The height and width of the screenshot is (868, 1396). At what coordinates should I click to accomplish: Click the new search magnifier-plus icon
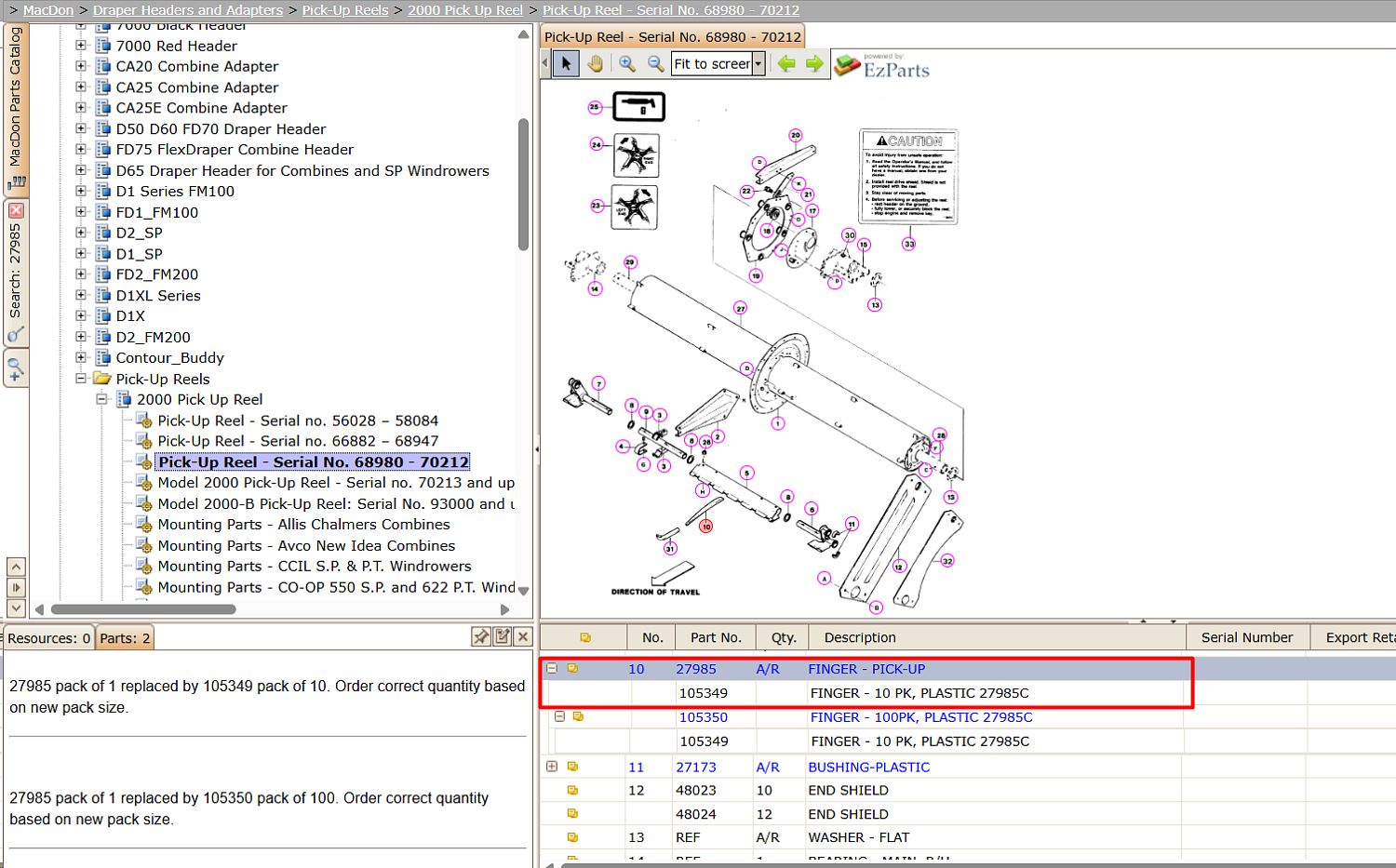point(16,368)
